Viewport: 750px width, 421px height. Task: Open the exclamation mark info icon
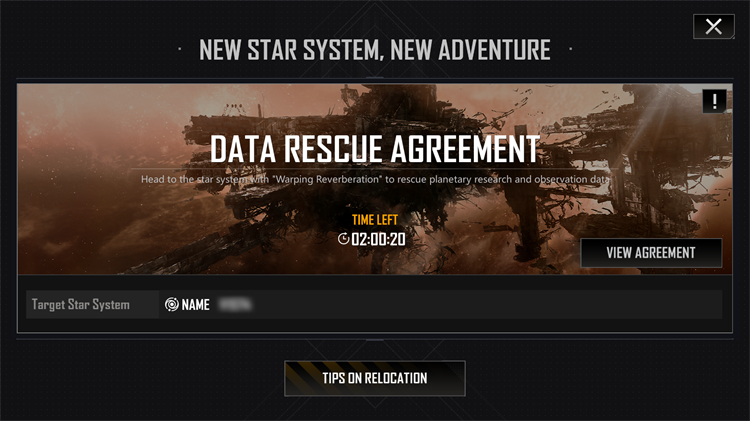pos(715,101)
